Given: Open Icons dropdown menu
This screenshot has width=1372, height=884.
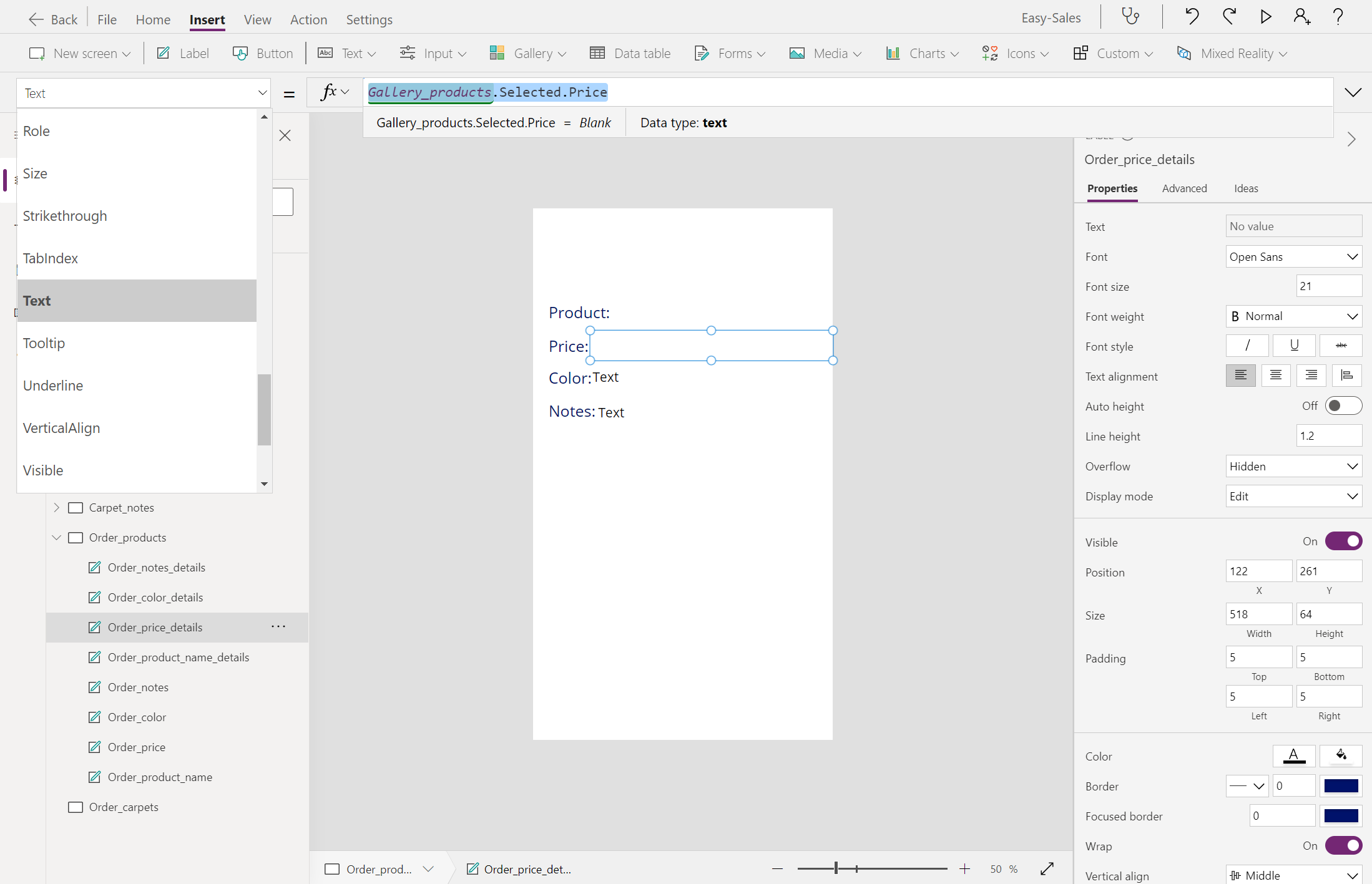Looking at the screenshot, I should point(1015,54).
